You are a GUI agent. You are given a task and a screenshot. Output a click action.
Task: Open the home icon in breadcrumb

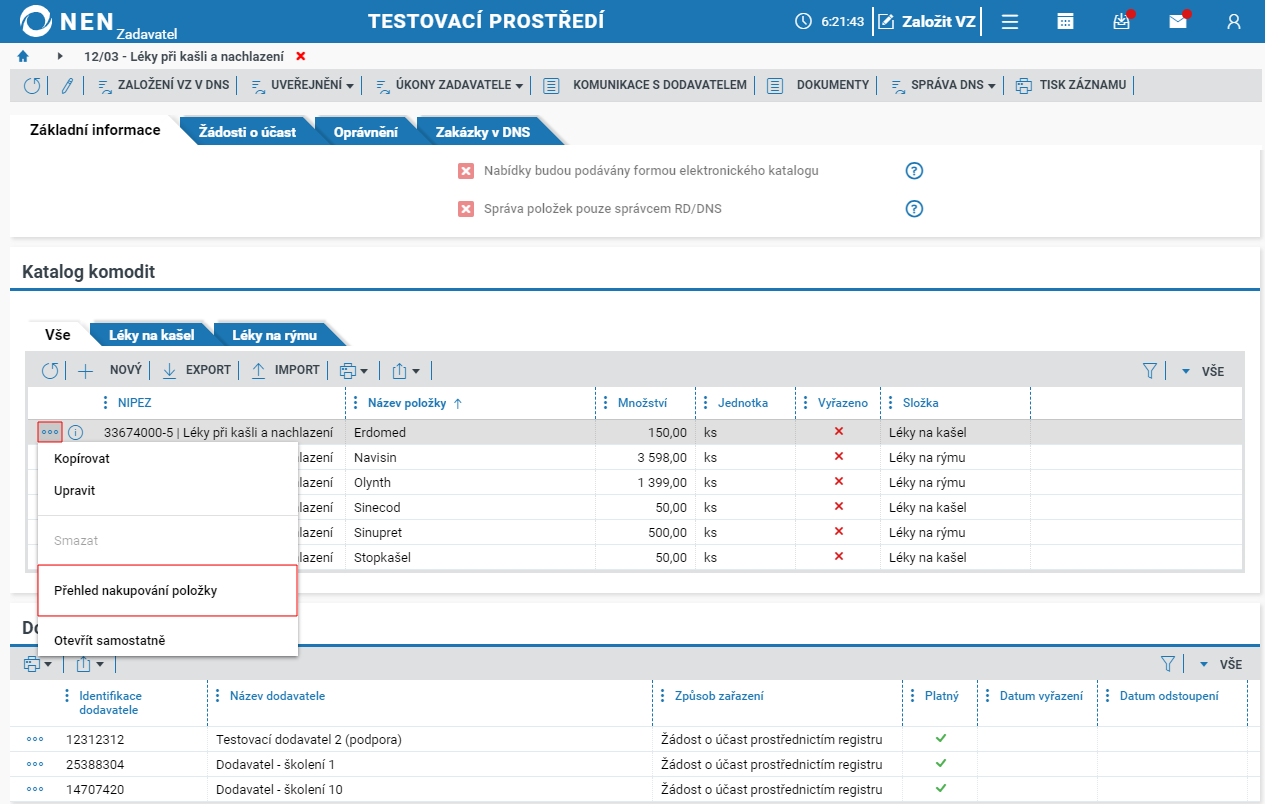[23, 56]
